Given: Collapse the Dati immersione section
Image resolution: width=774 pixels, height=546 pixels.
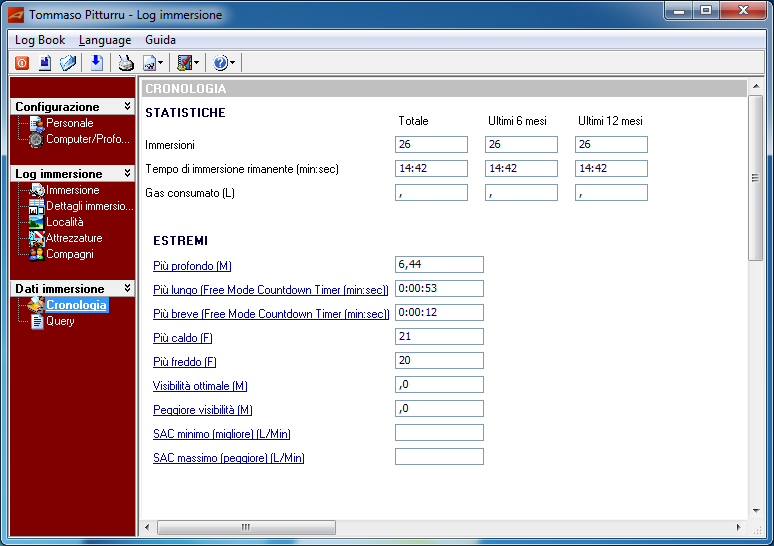Looking at the screenshot, I should pyautogui.click(x=127, y=288).
